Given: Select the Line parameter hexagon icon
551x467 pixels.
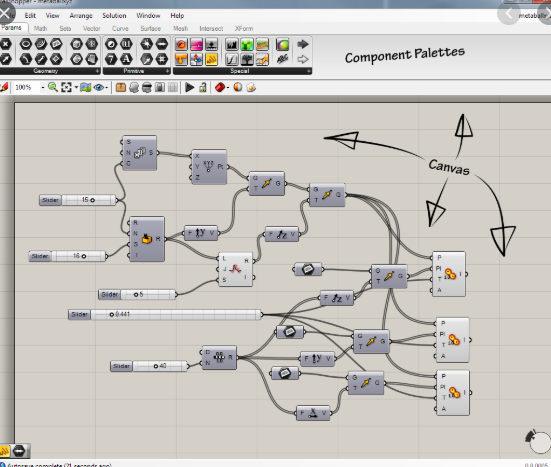Looking at the screenshot, I should point(41,59).
